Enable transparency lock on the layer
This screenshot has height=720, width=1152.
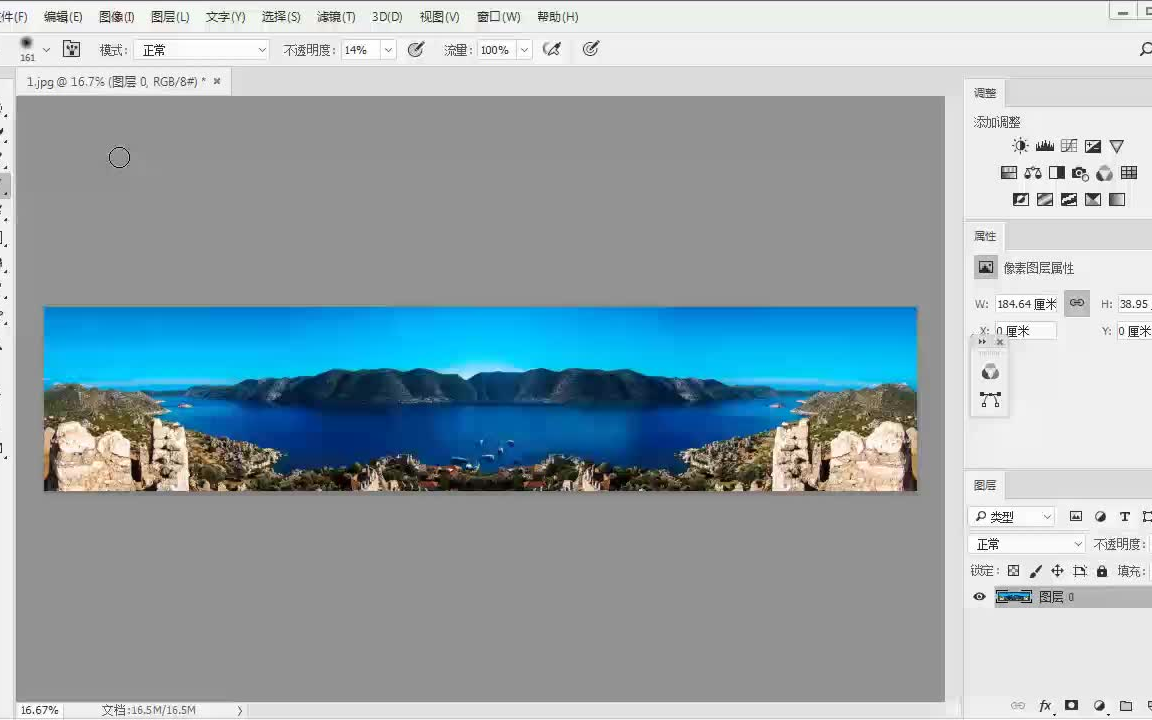pyautogui.click(x=1013, y=570)
